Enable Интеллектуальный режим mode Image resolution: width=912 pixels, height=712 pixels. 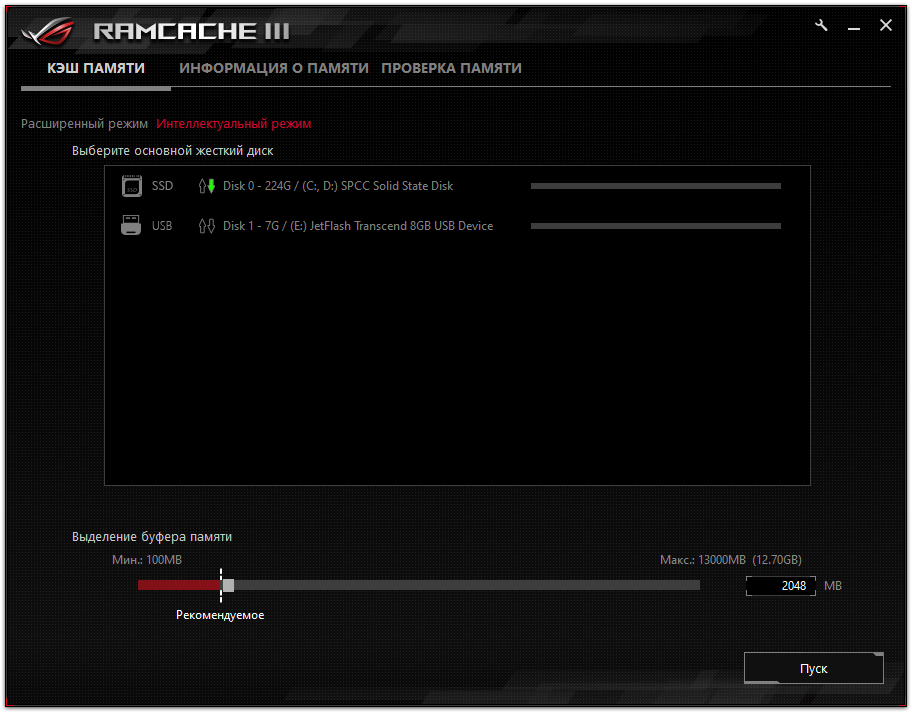click(234, 123)
